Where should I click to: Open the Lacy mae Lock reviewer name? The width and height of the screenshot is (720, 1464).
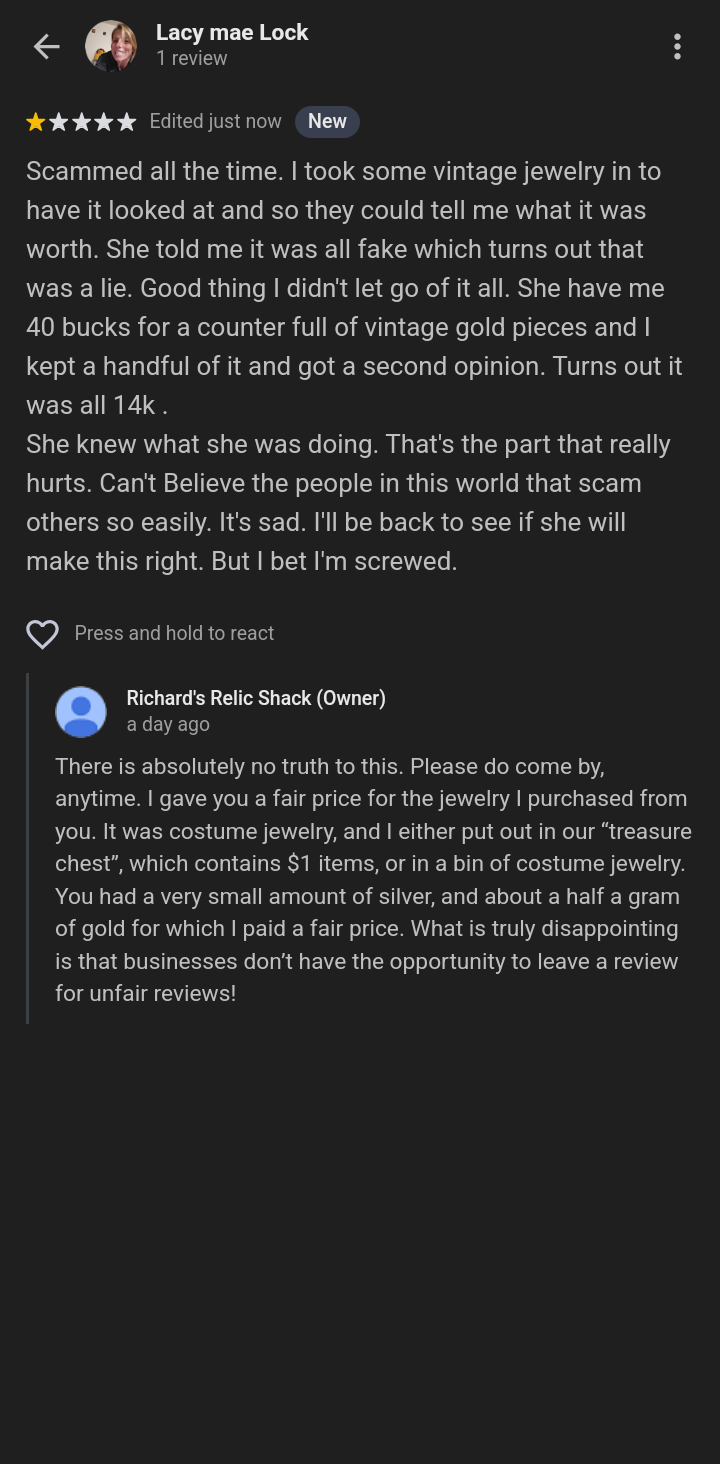pos(232,33)
